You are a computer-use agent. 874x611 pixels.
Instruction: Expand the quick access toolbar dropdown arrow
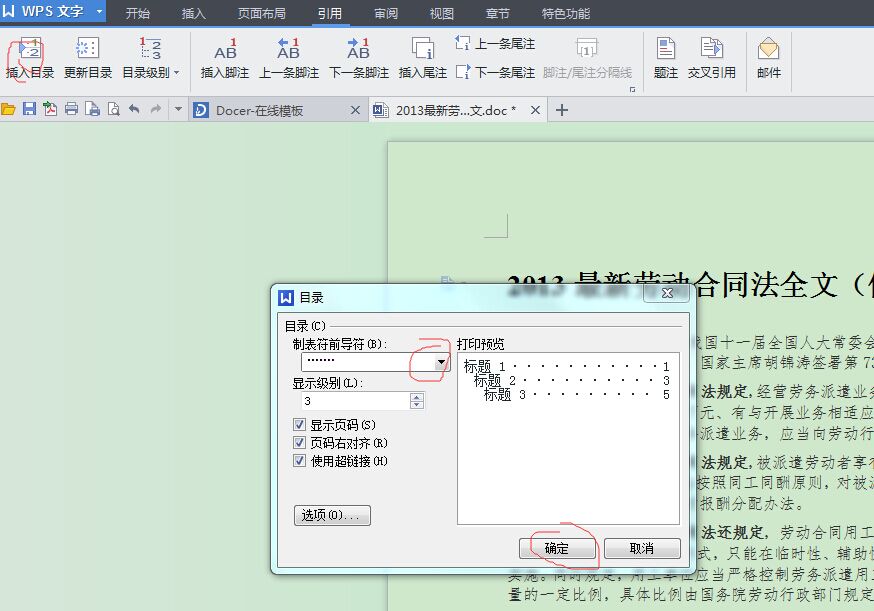178,109
